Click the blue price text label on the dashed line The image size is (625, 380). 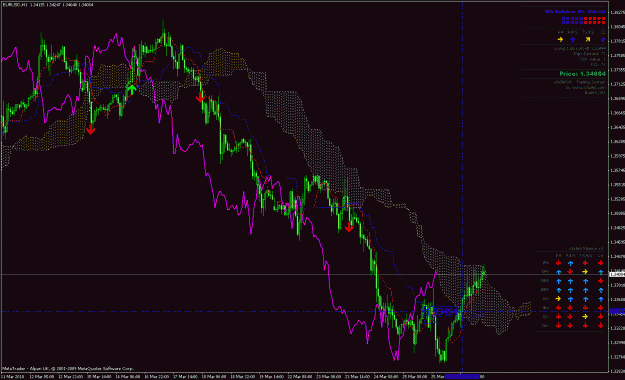(x=440, y=311)
